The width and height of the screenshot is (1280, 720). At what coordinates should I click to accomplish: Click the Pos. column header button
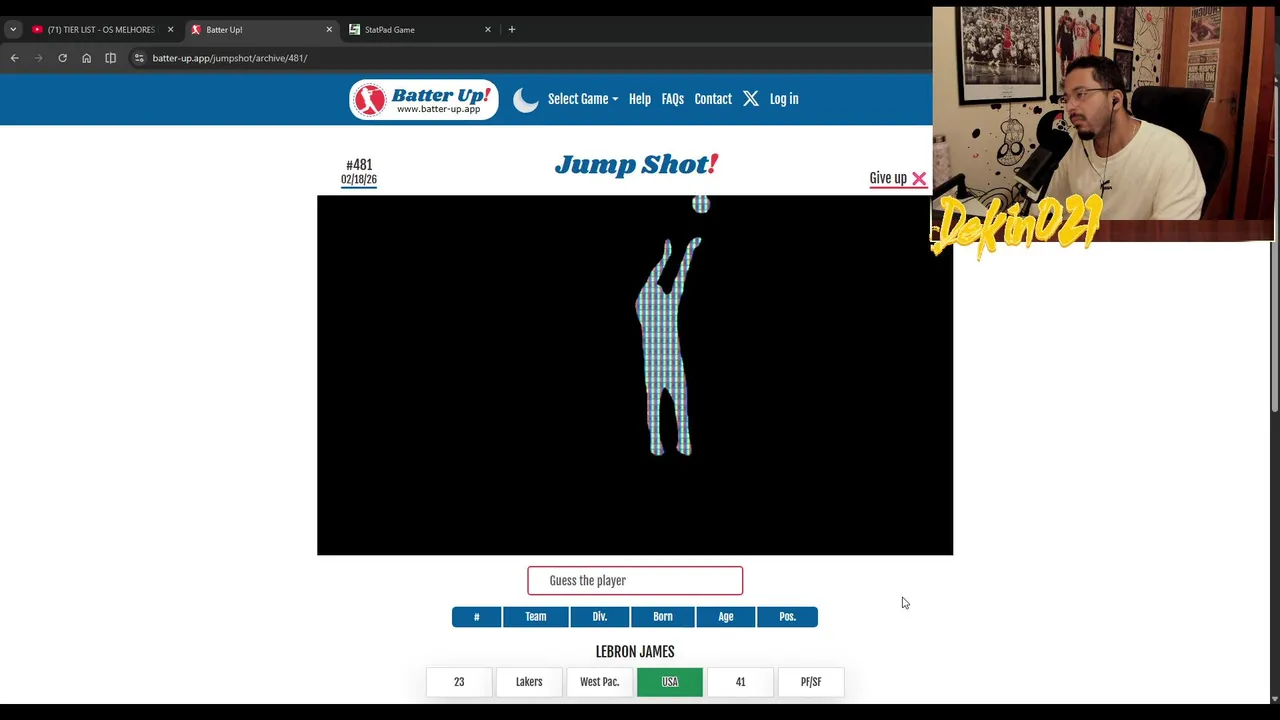tap(788, 617)
